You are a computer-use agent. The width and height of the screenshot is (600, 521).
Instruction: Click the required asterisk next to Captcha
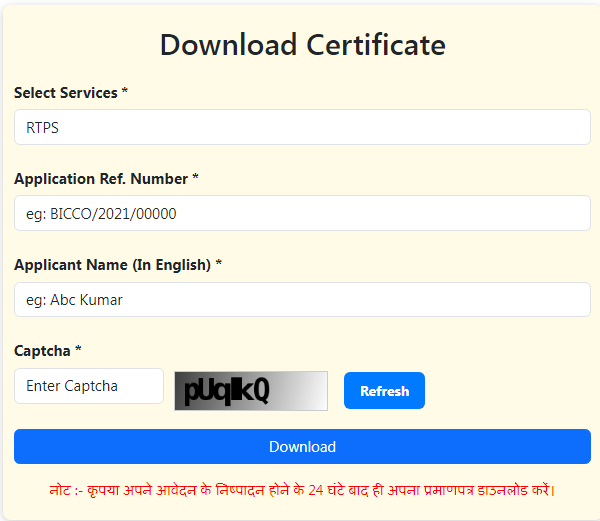[x=80, y=351]
